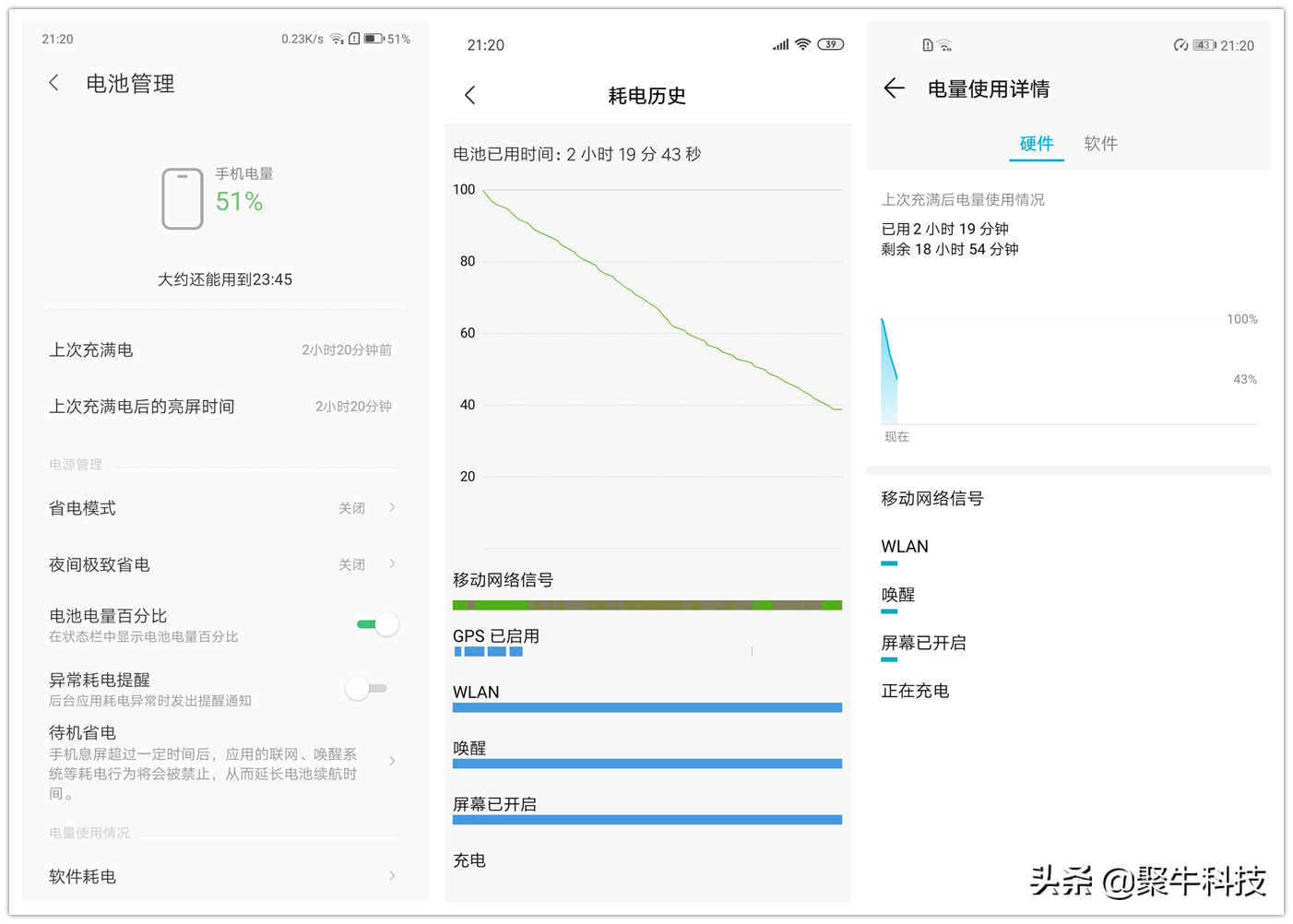The height and width of the screenshot is (924, 1293).
Task: Tap 现在 label under usage graph
Action: [896, 437]
